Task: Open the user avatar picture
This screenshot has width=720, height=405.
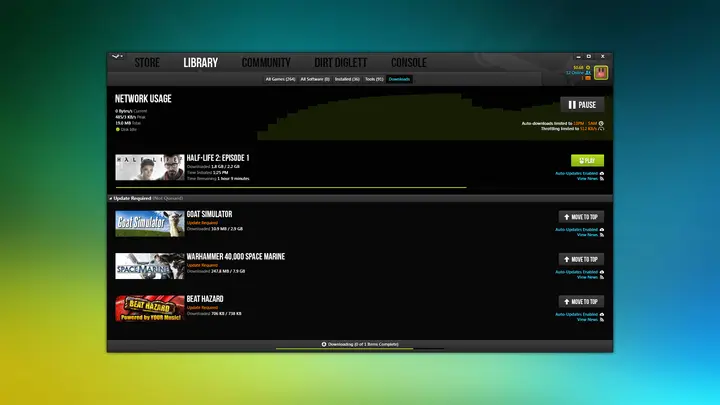Action: (601, 73)
